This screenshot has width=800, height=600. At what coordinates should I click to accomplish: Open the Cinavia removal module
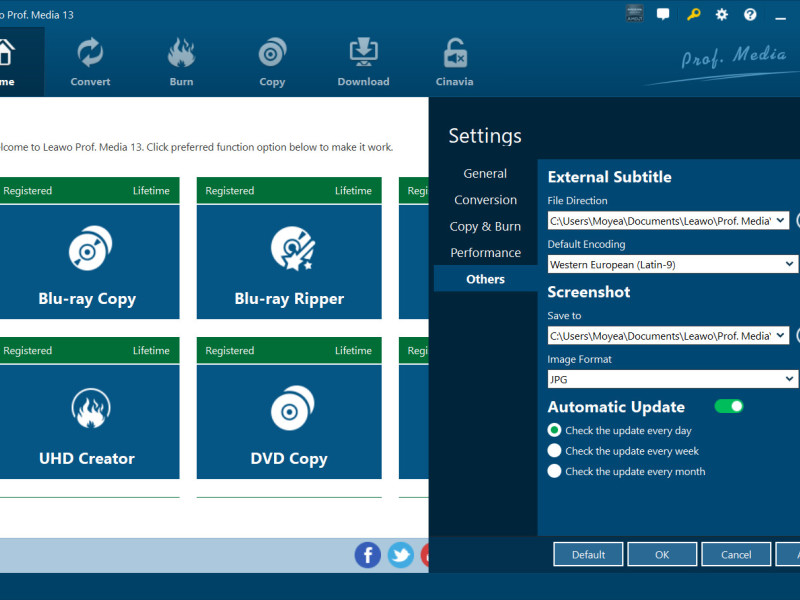[x=455, y=62]
